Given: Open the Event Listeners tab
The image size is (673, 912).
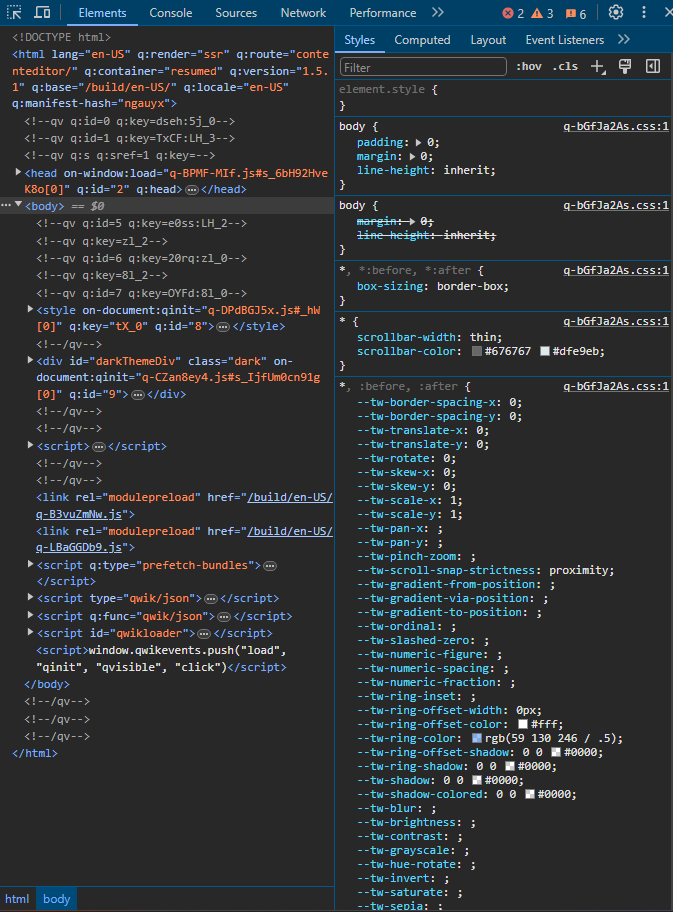Looking at the screenshot, I should pos(564,40).
